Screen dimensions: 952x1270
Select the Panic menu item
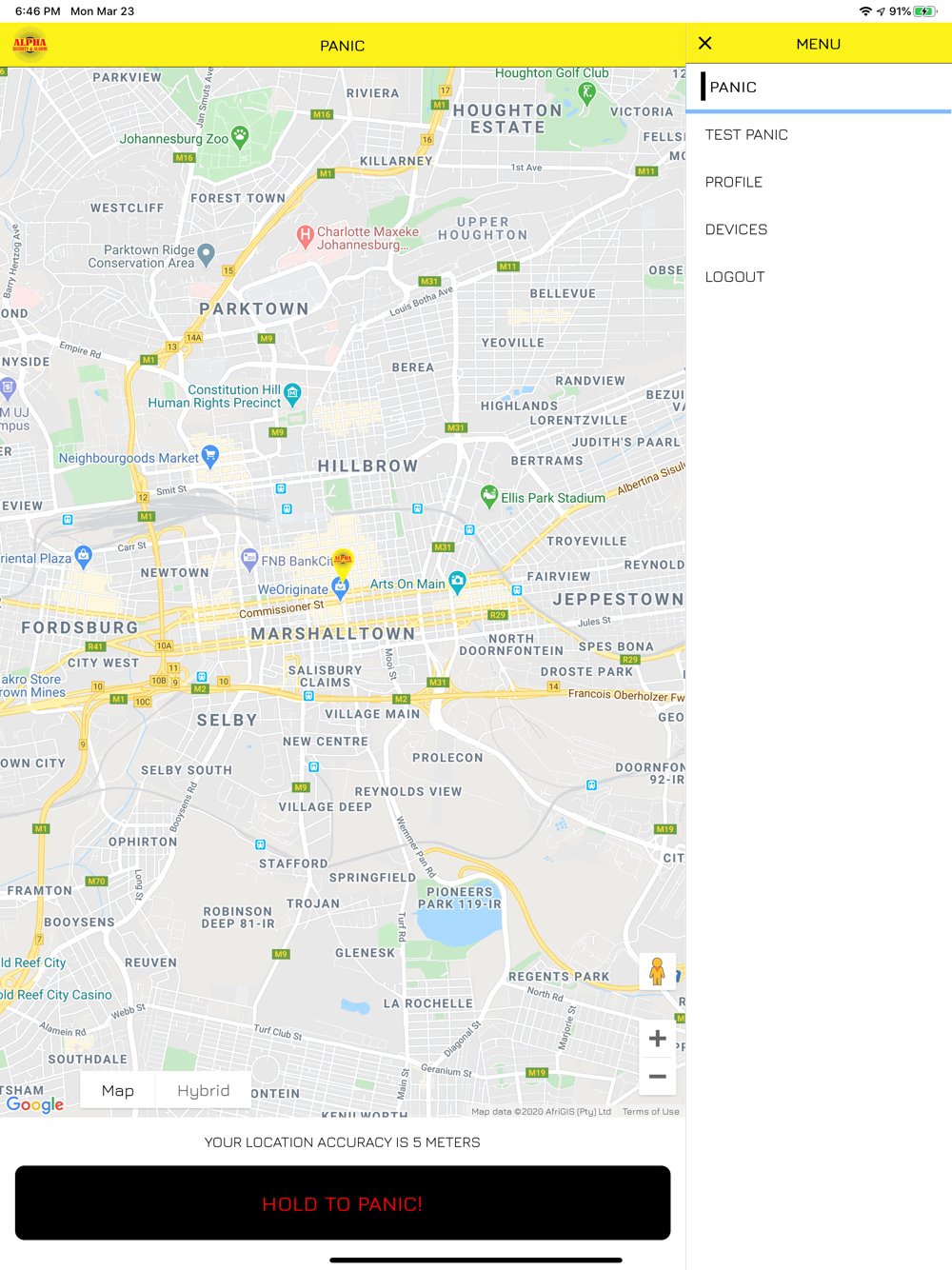(819, 88)
